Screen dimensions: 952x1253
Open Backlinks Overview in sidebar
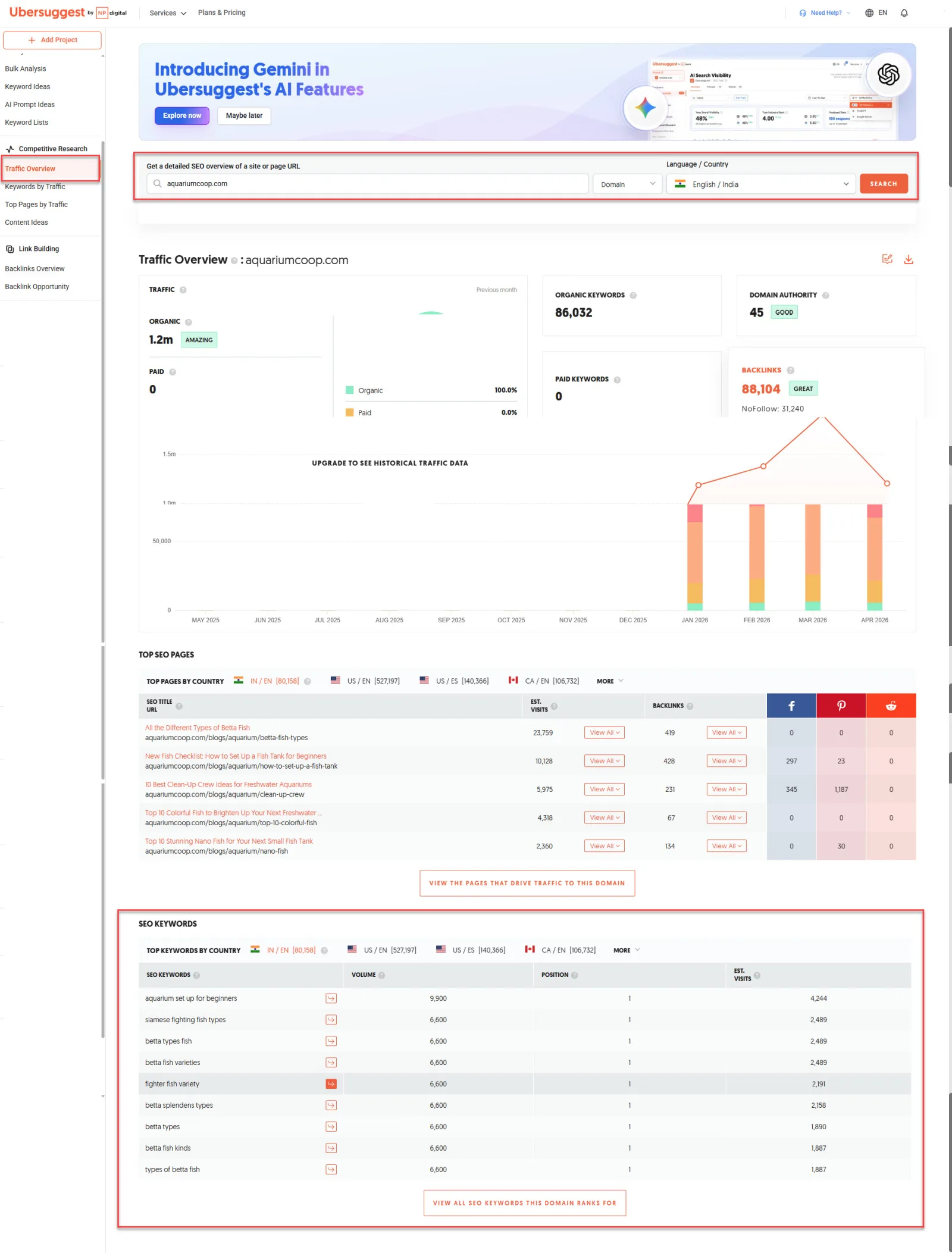(35, 269)
